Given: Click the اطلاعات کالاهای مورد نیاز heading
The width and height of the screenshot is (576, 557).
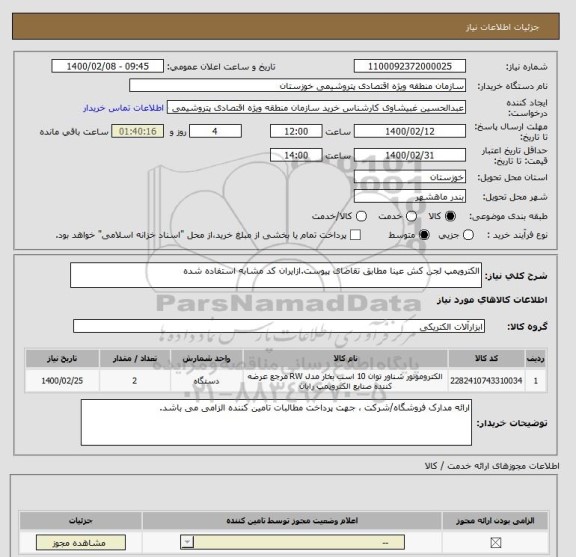Looking at the screenshot, I should click(x=492, y=300).
